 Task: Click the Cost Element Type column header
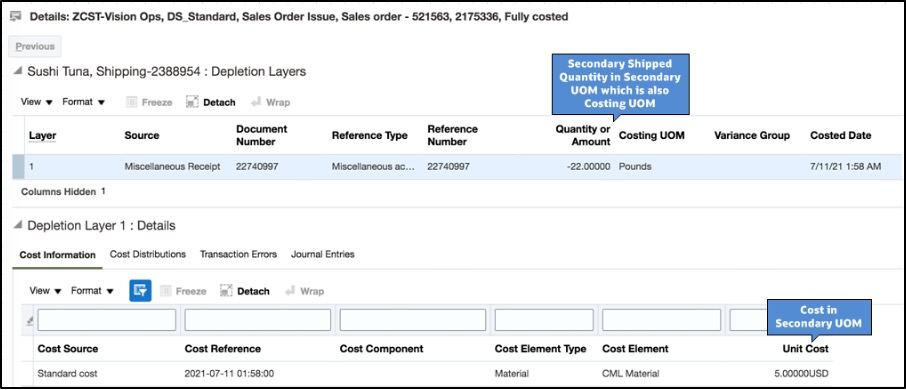[540, 349]
